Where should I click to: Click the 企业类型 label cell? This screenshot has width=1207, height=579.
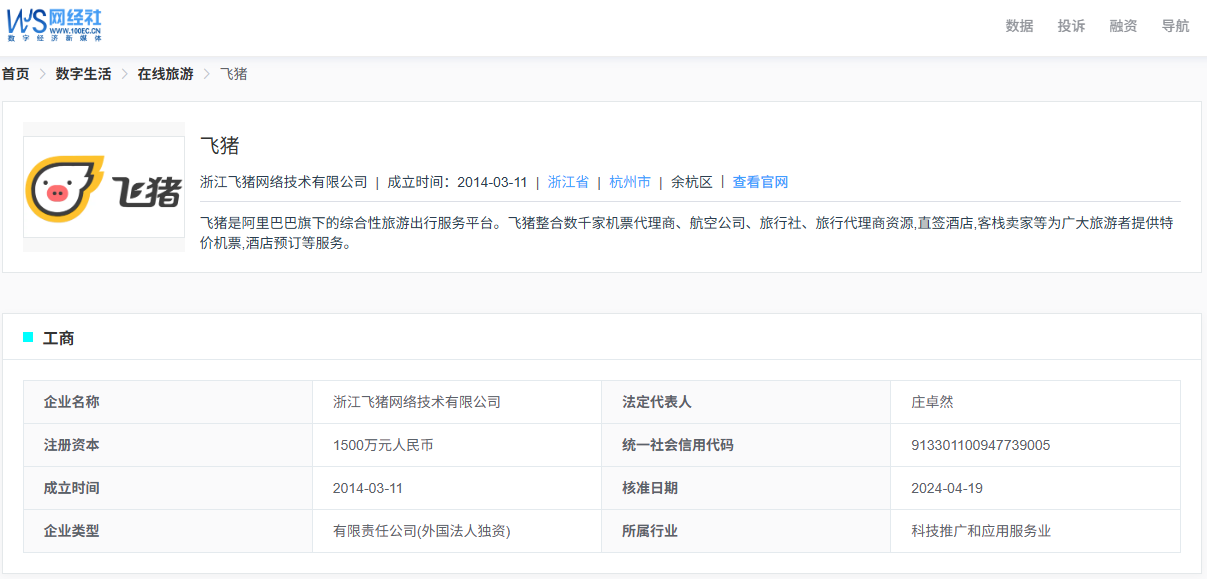(x=168, y=531)
